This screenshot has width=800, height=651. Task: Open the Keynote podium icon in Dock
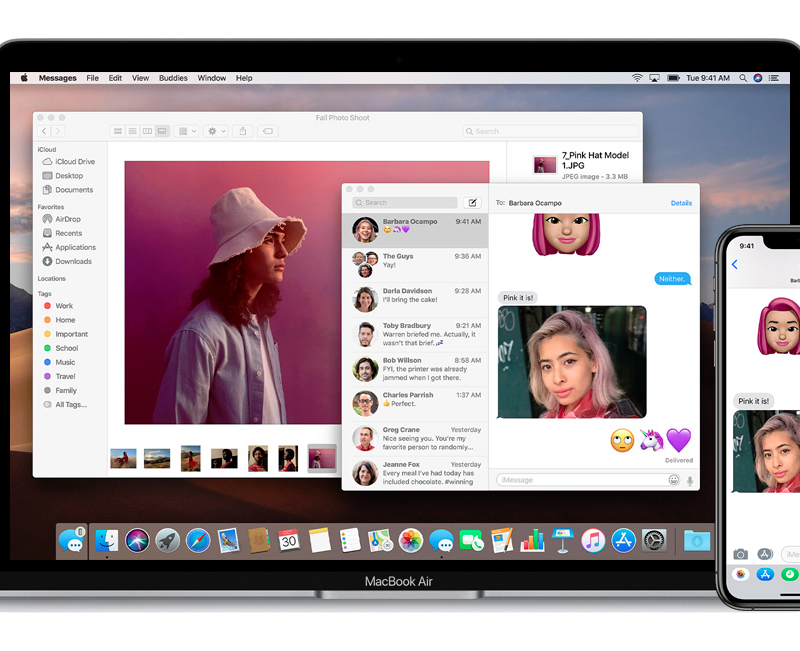pos(562,541)
